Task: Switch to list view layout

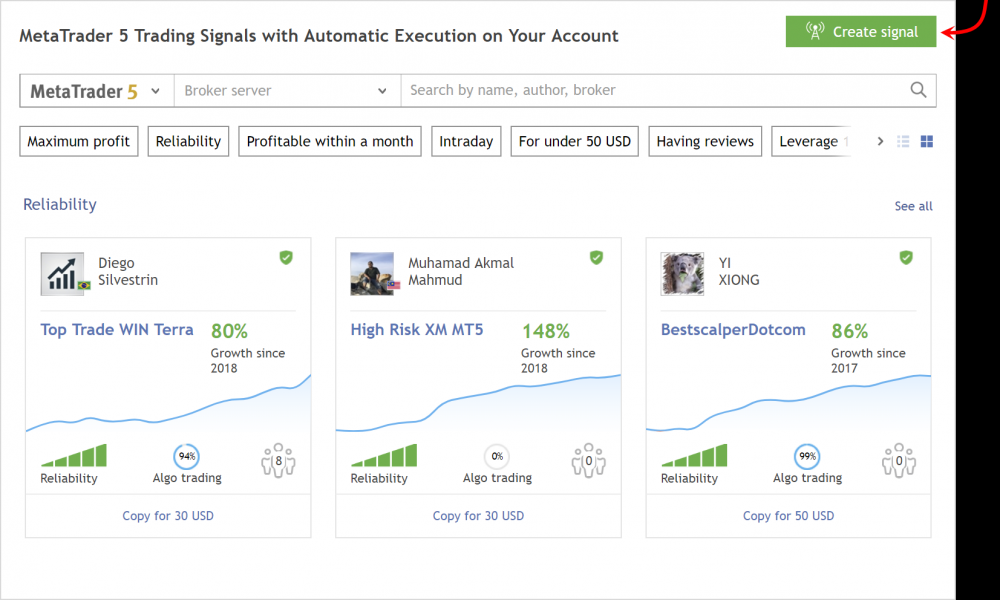Action: tap(903, 141)
